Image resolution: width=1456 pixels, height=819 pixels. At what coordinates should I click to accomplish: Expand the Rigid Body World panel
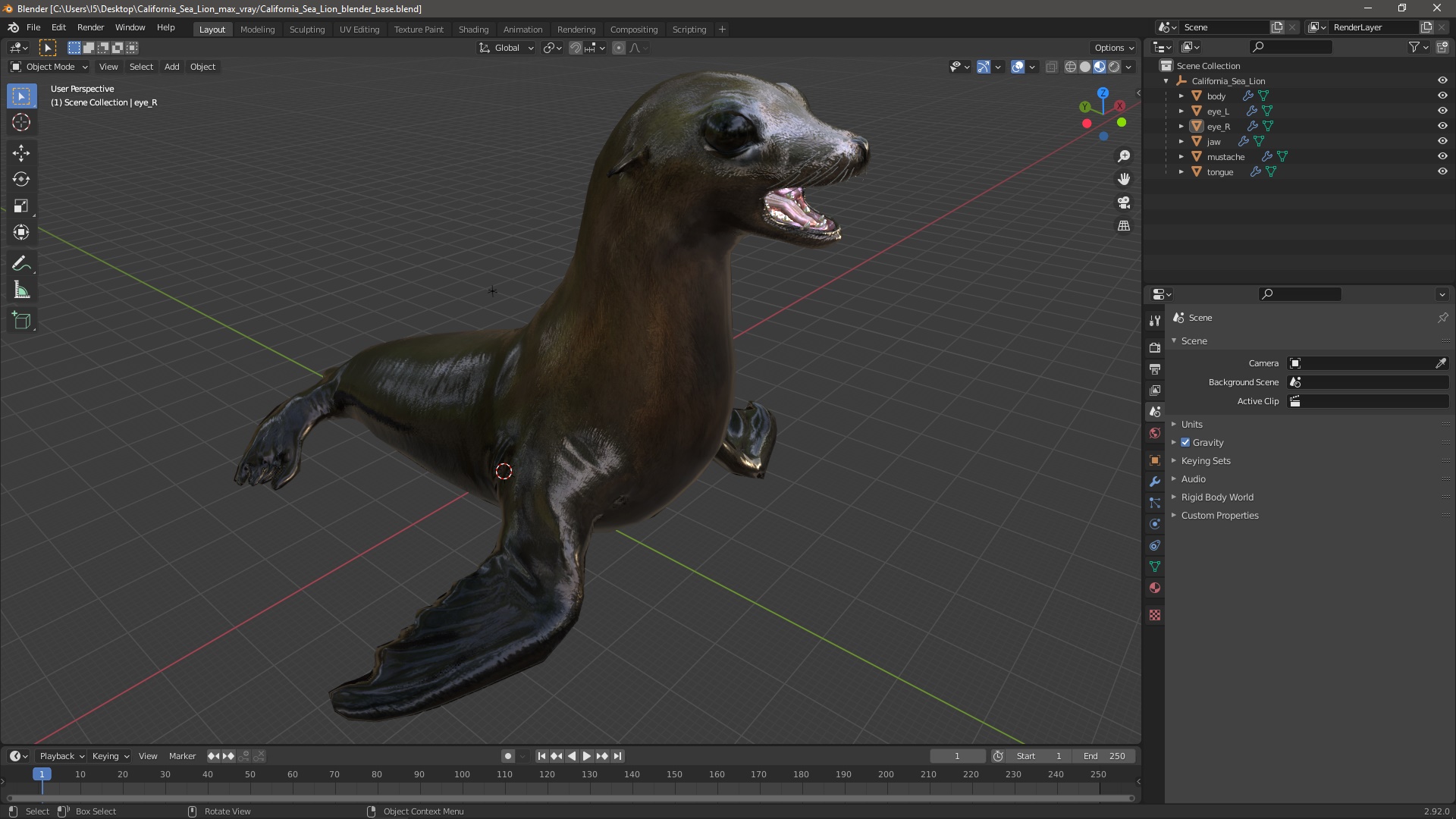coord(1216,497)
